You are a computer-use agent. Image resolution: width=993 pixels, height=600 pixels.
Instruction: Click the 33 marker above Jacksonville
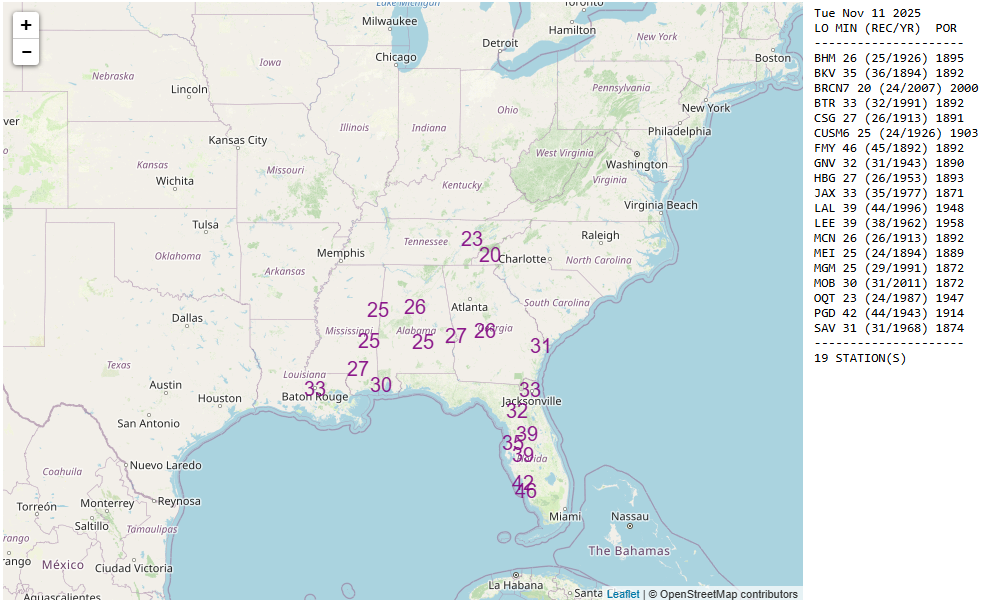pos(530,390)
